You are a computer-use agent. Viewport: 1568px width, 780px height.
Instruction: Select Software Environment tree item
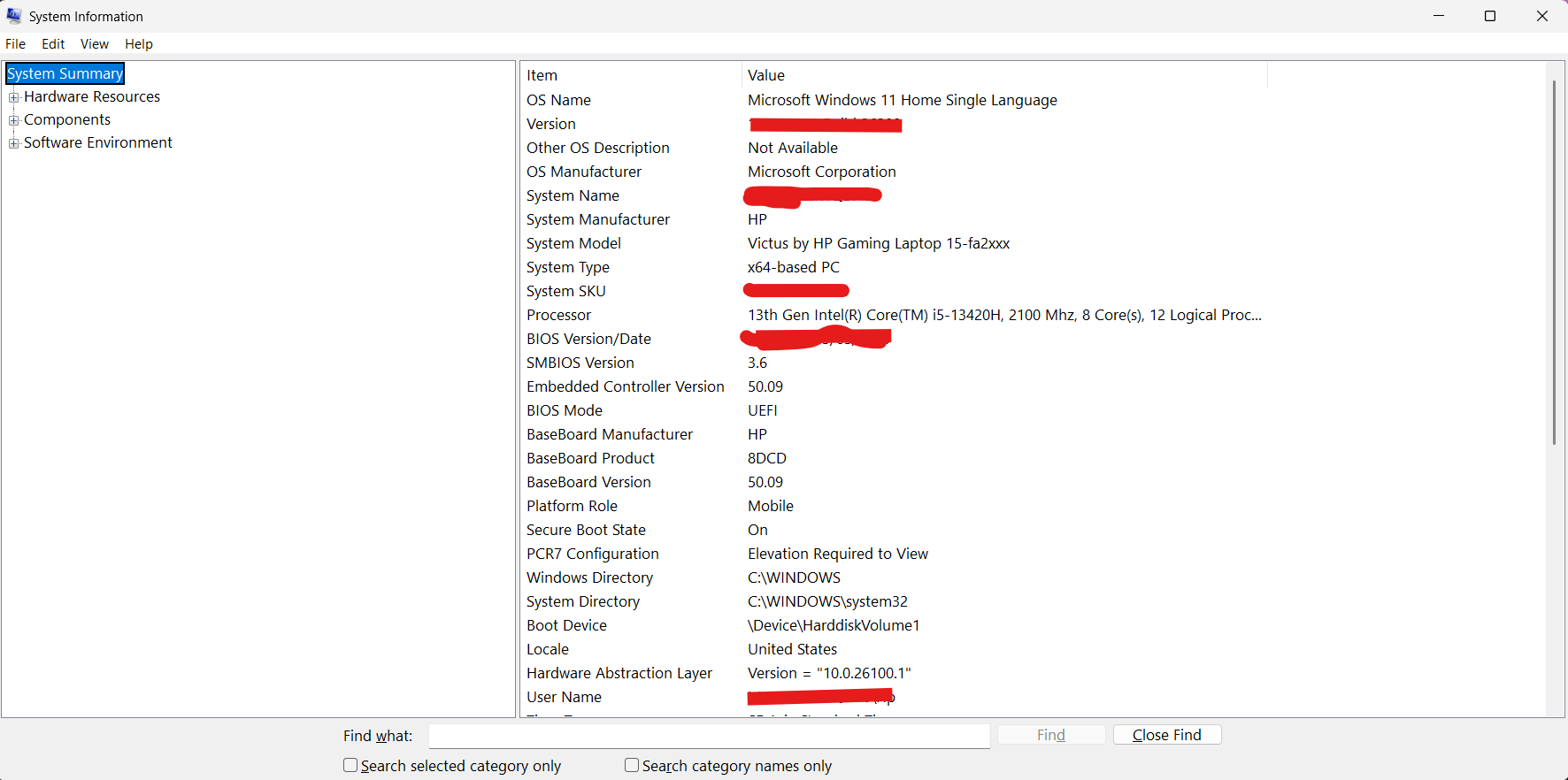pyautogui.click(x=98, y=142)
